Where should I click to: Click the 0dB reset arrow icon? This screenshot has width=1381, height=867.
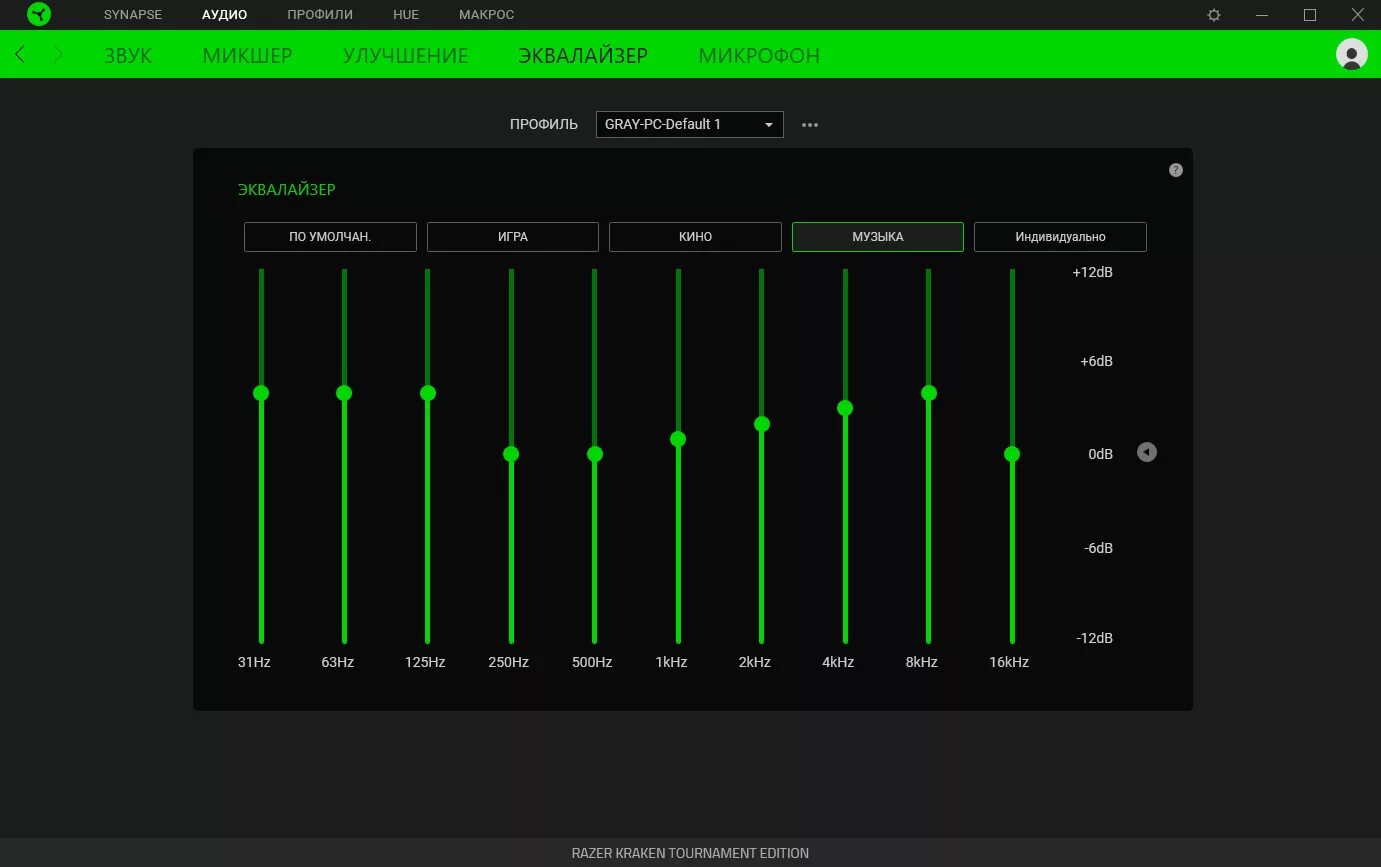(1147, 453)
